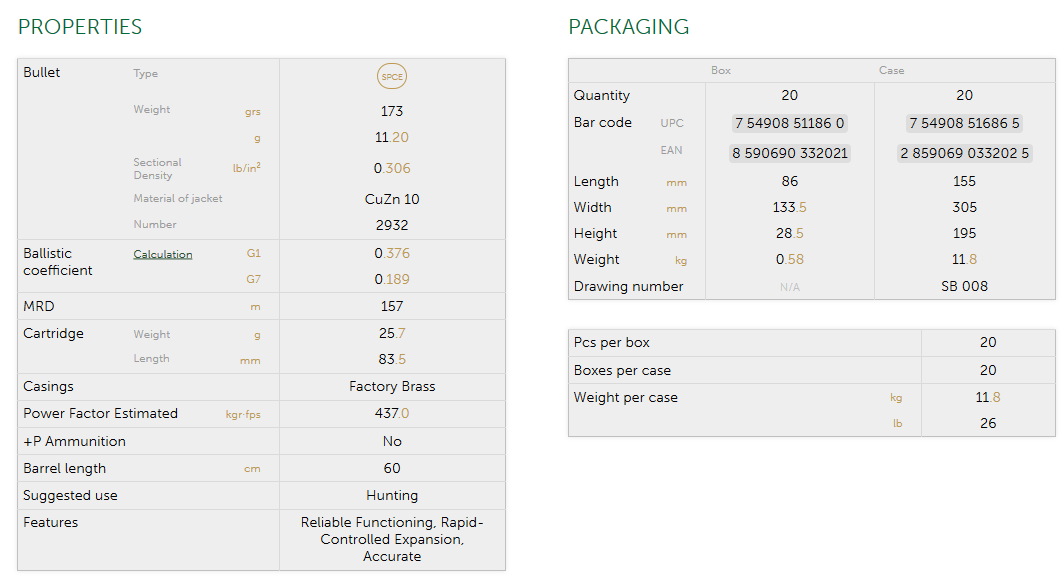Click the PACKAGING section heading
This screenshot has width=1064, height=583.
click(629, 27)
